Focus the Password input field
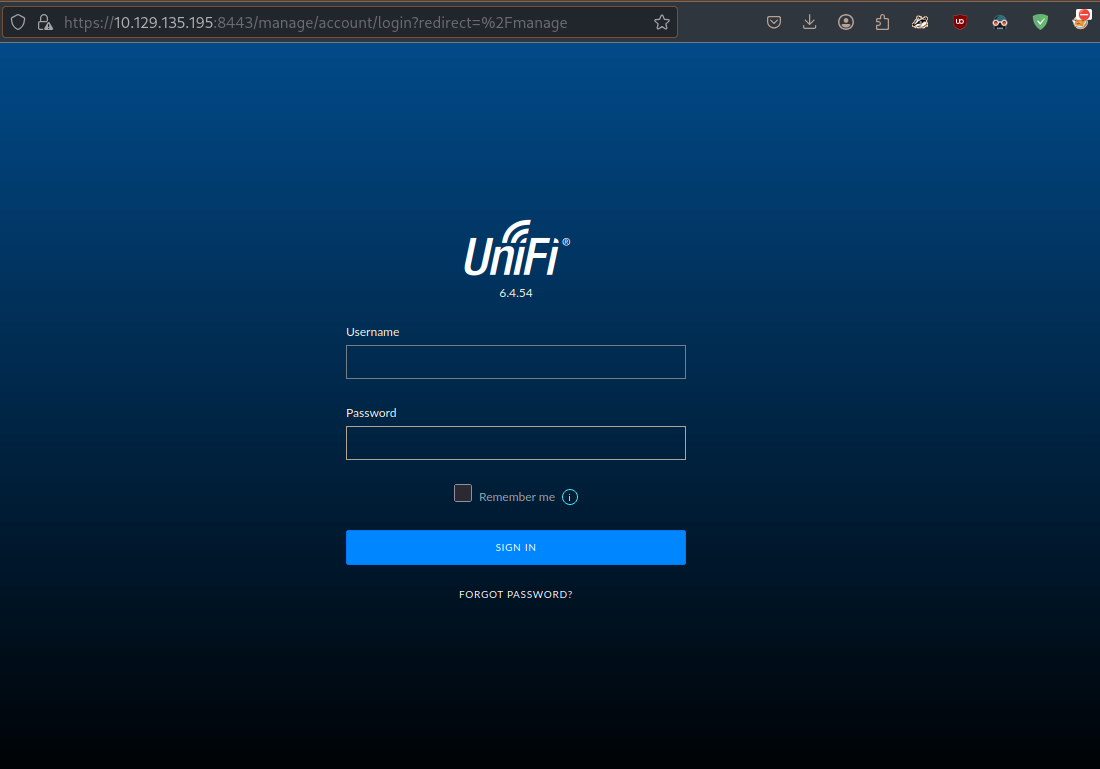 516,443
